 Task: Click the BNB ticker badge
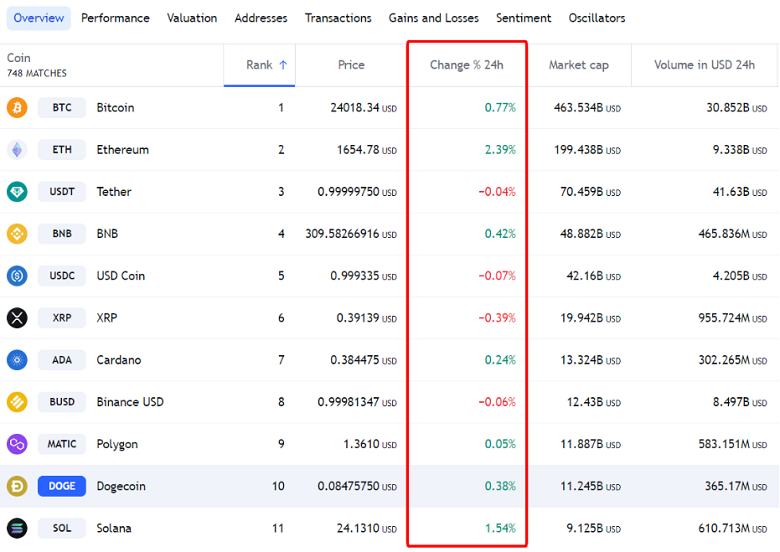(x=62, y=234)
